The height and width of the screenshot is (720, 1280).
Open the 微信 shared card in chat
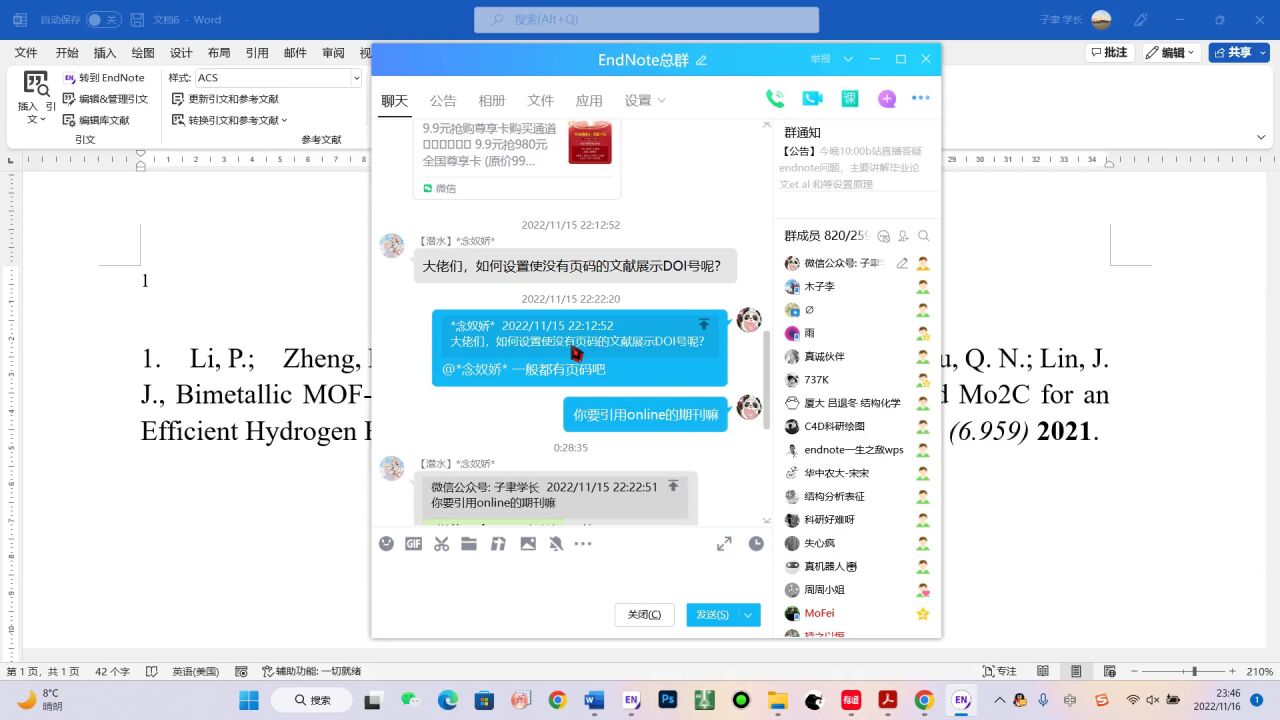517,158
